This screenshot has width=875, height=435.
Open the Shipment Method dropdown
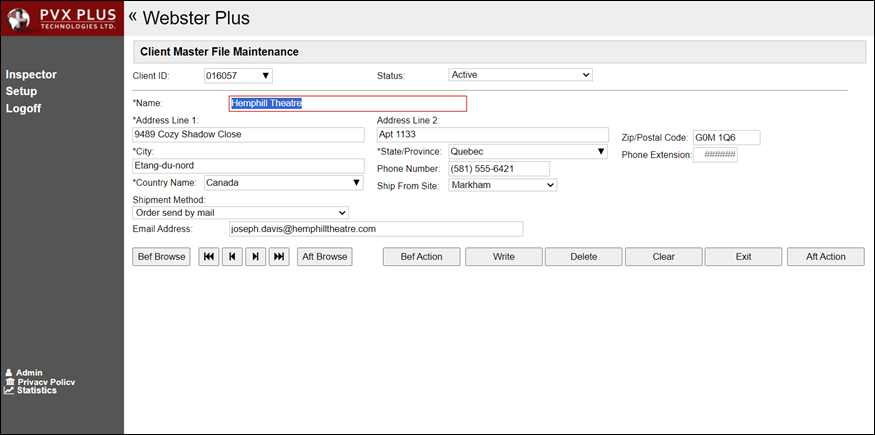coord(241,212)
